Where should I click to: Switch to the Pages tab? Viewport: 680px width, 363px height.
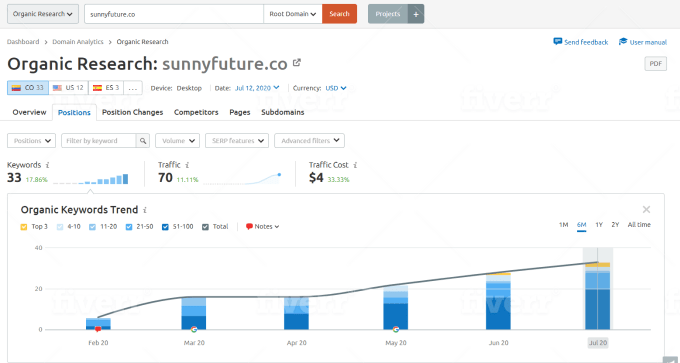tap(240, 112)
